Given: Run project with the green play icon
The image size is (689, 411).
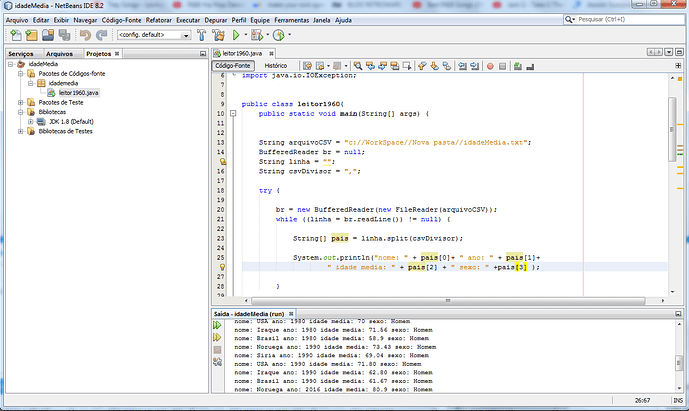Looking at the screenshot, I should coord(236,35).
